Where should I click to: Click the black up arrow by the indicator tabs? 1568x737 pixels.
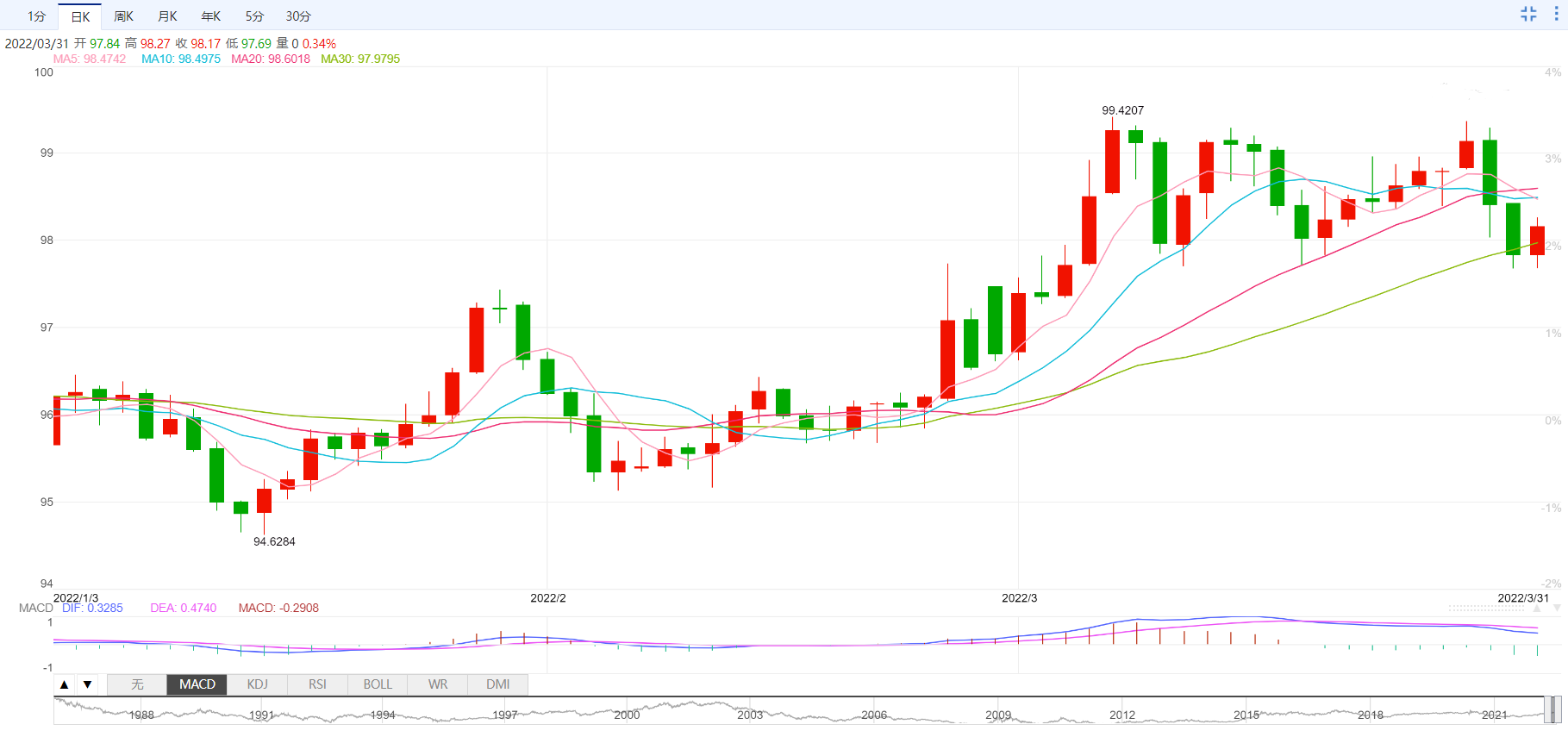tap(65, 684)
